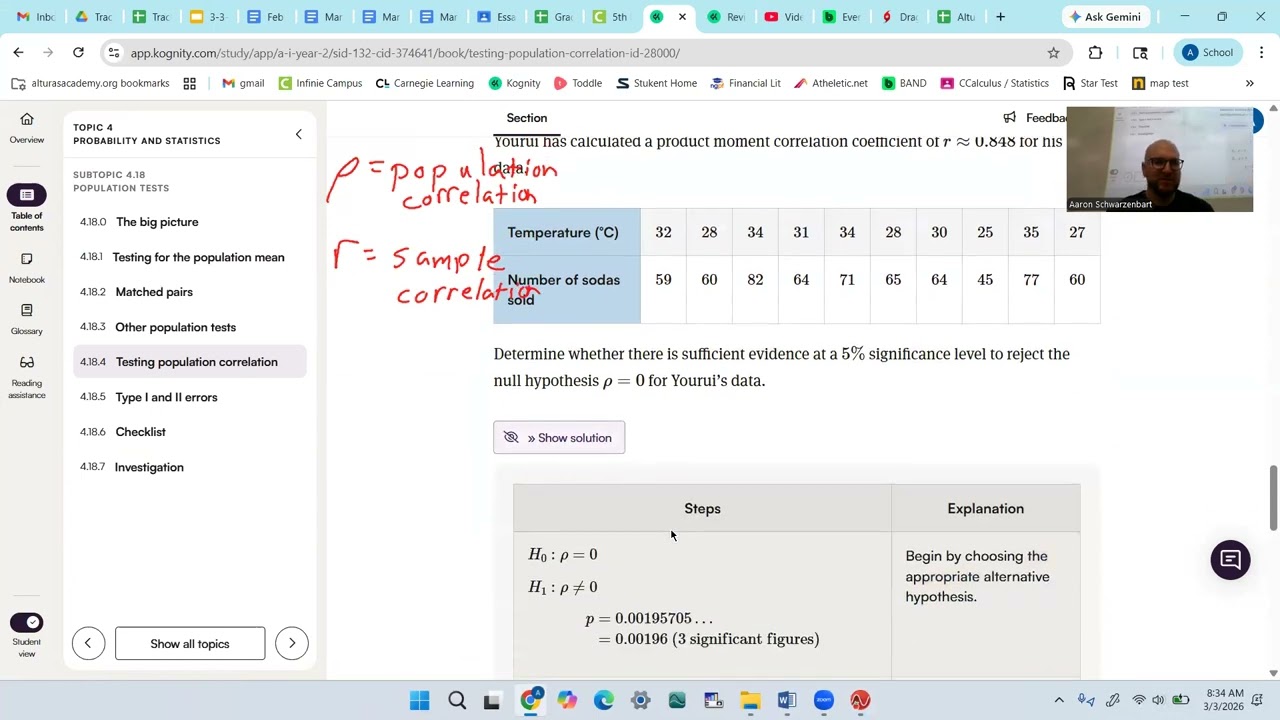Open the Star Test bookmark
The image size is (1280, 720).
coord(1090,83)
